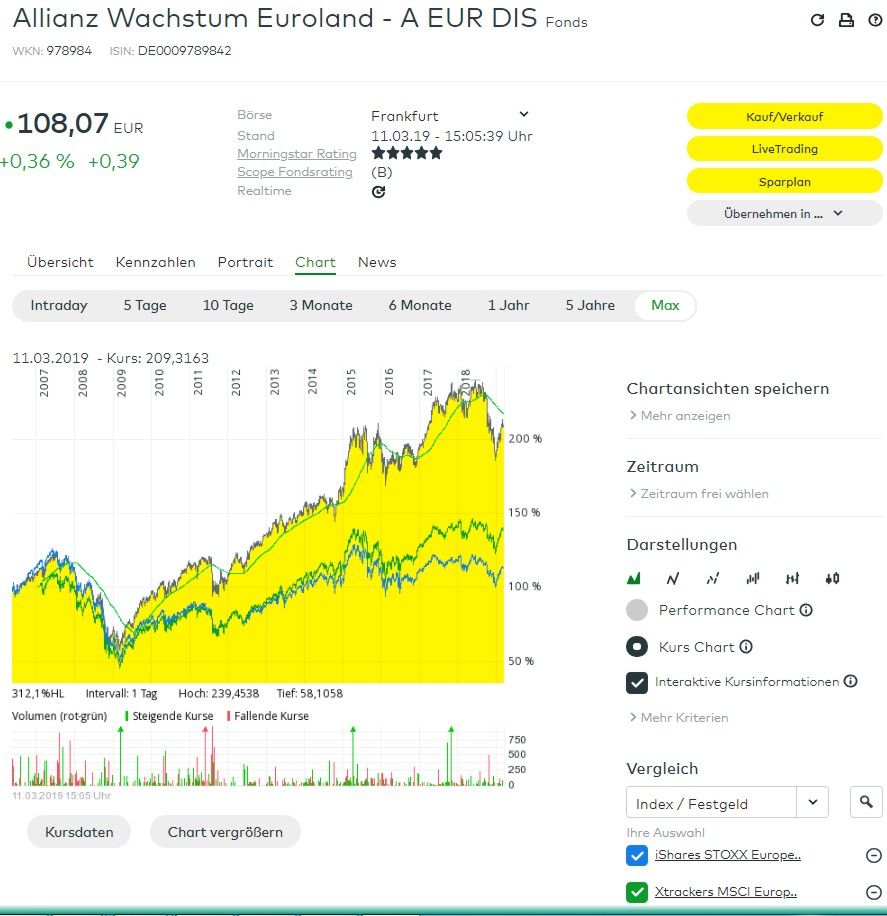Select the bar chart style icon
This screenshot has width=887, height=916.
(x=752, y=578)
